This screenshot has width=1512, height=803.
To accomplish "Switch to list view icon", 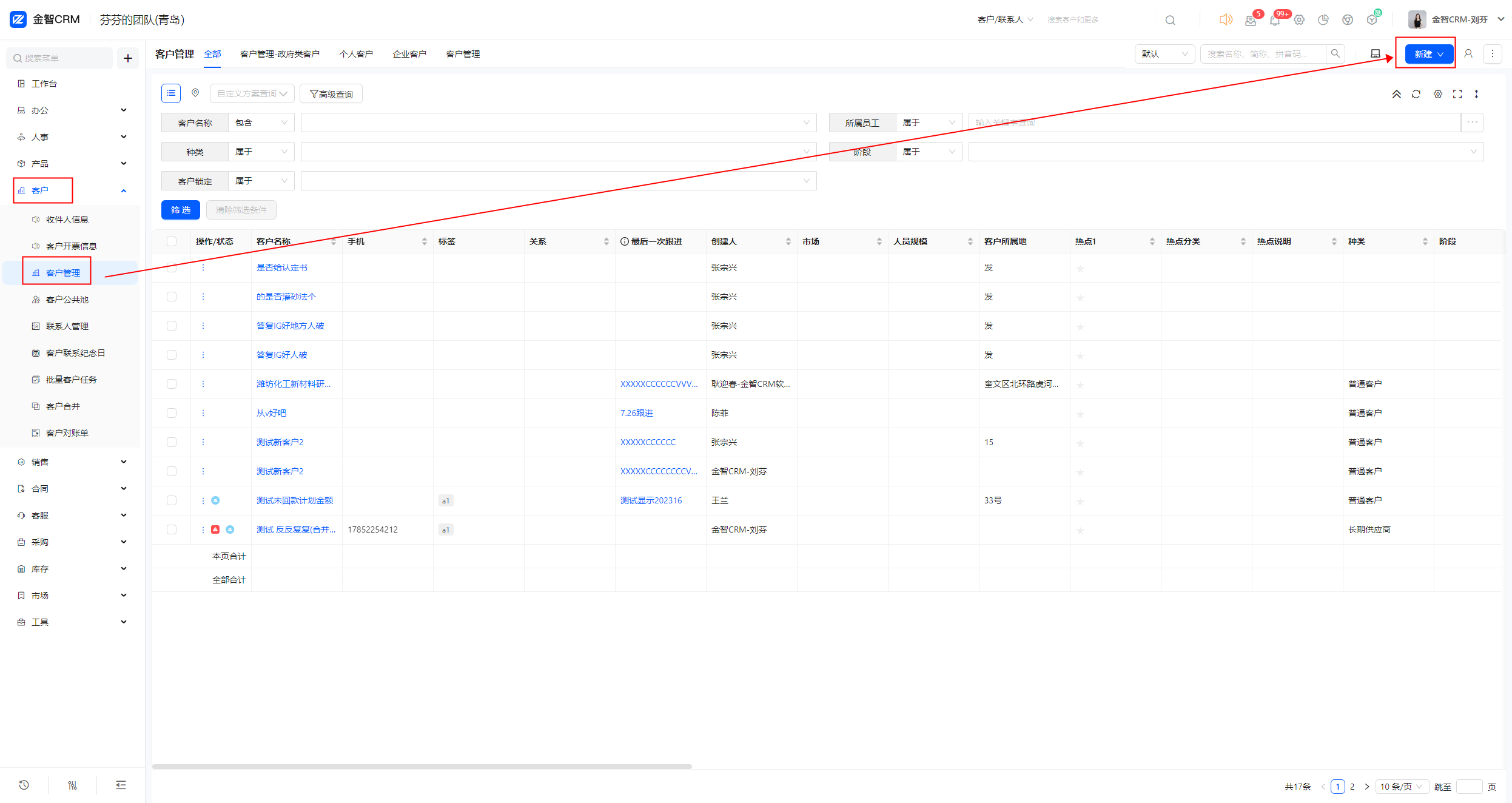I will 171,93.
